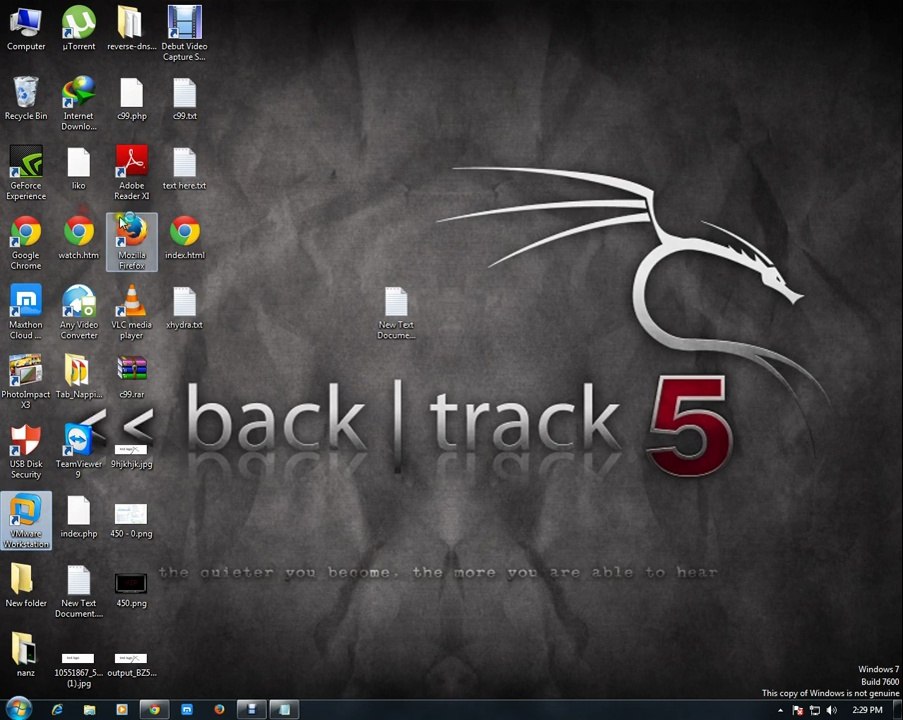Click the 2:29 PM clock
Image resolution: width=903 pixels, height=720 pixels.
pyautogui.click(x=867, y=710)
